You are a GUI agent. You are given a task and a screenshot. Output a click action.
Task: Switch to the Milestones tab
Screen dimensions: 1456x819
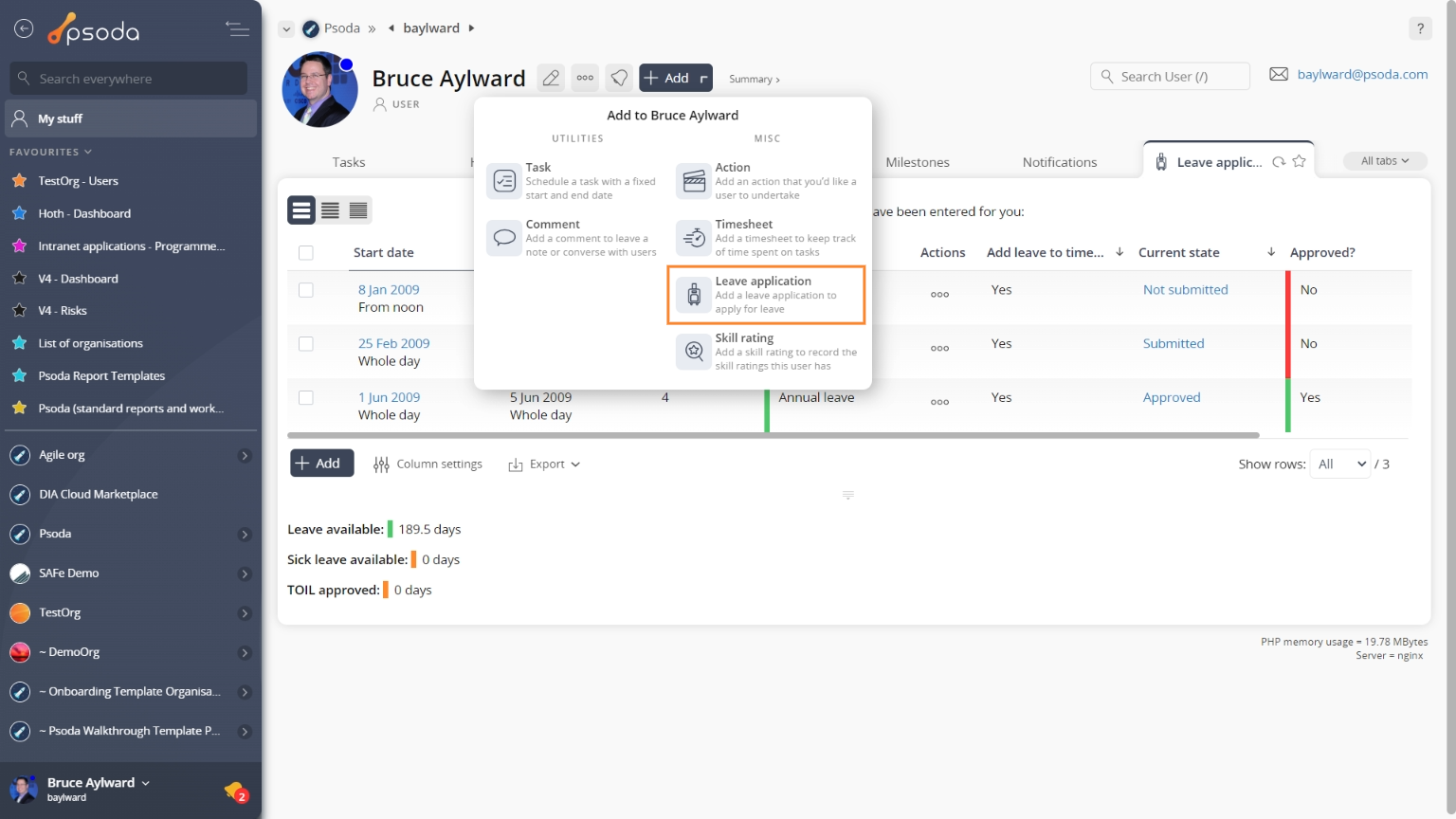[918, 162]
